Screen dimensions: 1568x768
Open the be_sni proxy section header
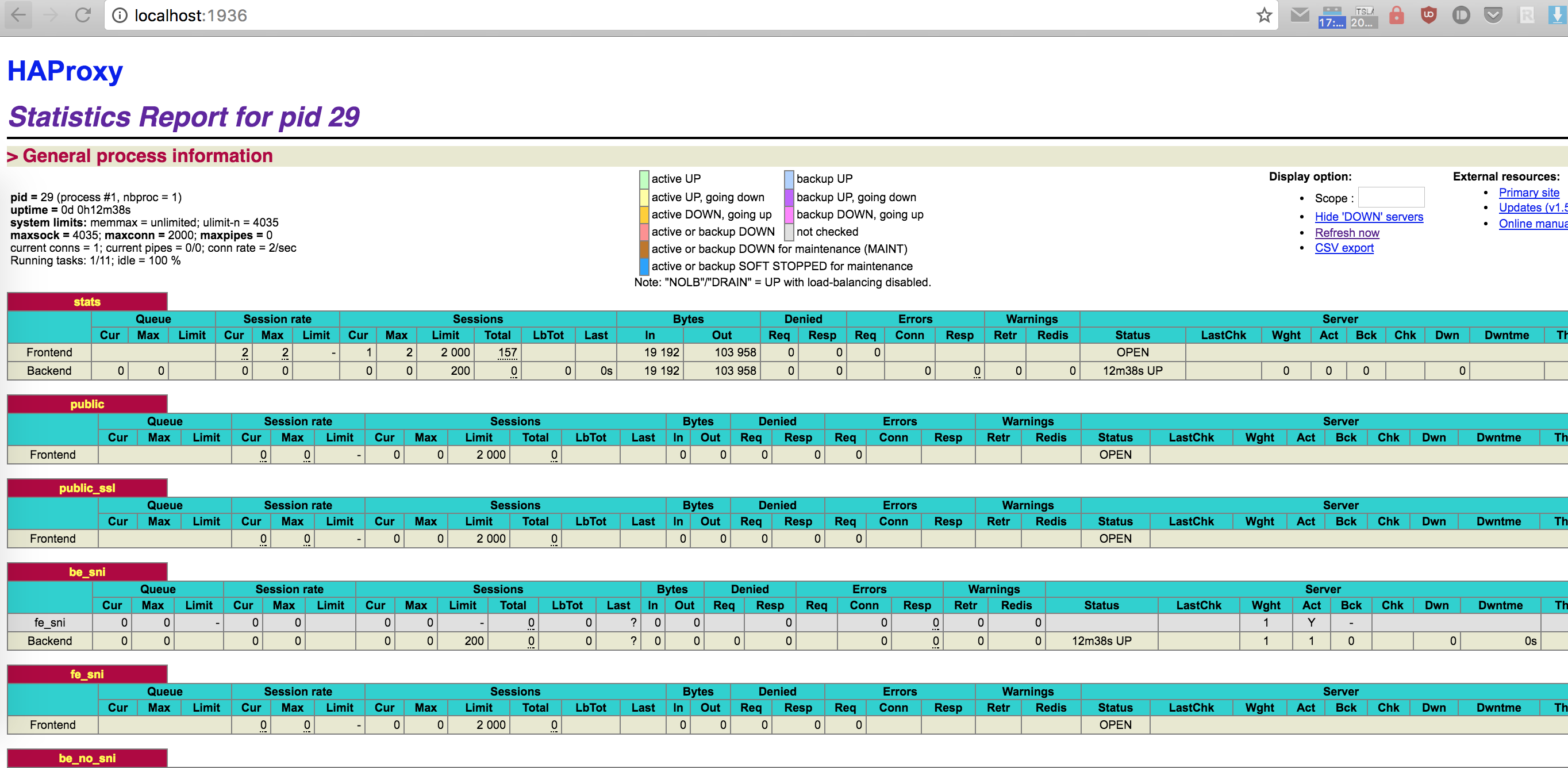pyautogui.click(x=87, y=572)
